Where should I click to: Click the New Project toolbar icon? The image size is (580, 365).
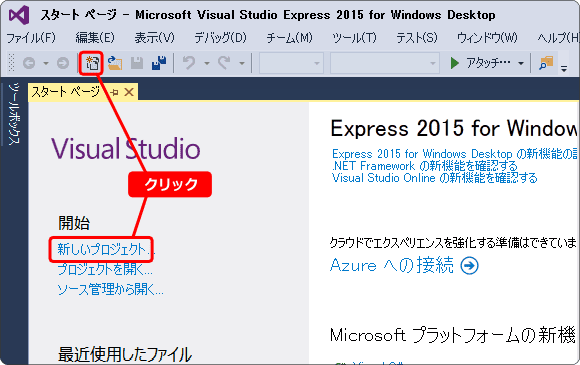coord(92,63)
